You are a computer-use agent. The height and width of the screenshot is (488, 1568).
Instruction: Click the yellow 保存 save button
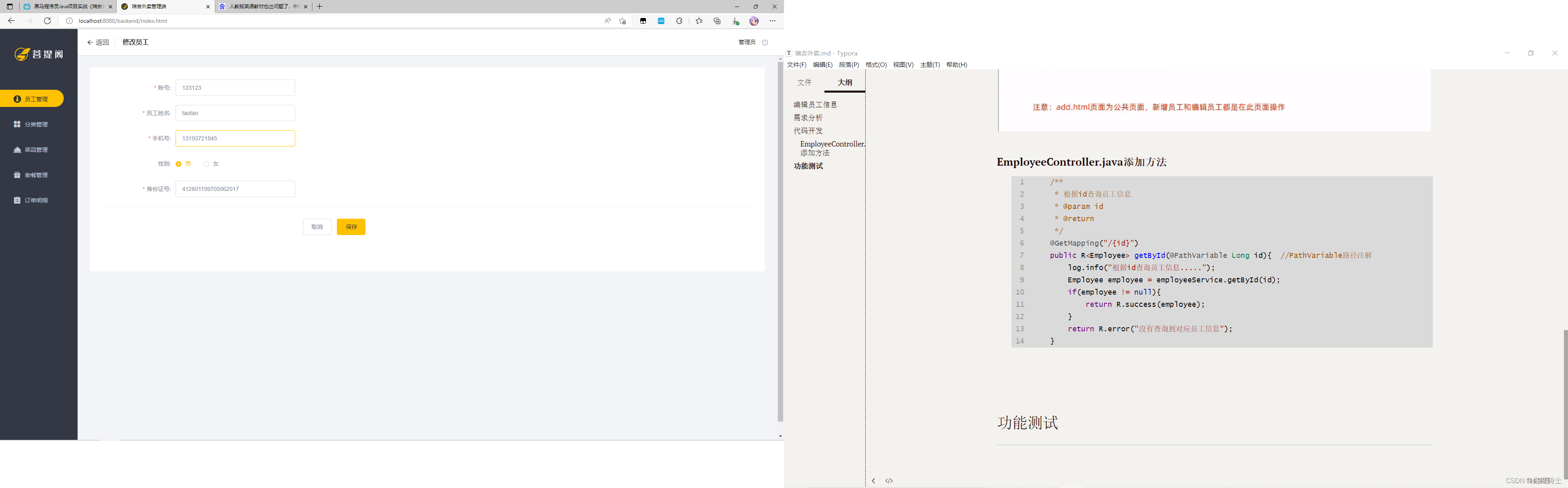click(351, 227)
